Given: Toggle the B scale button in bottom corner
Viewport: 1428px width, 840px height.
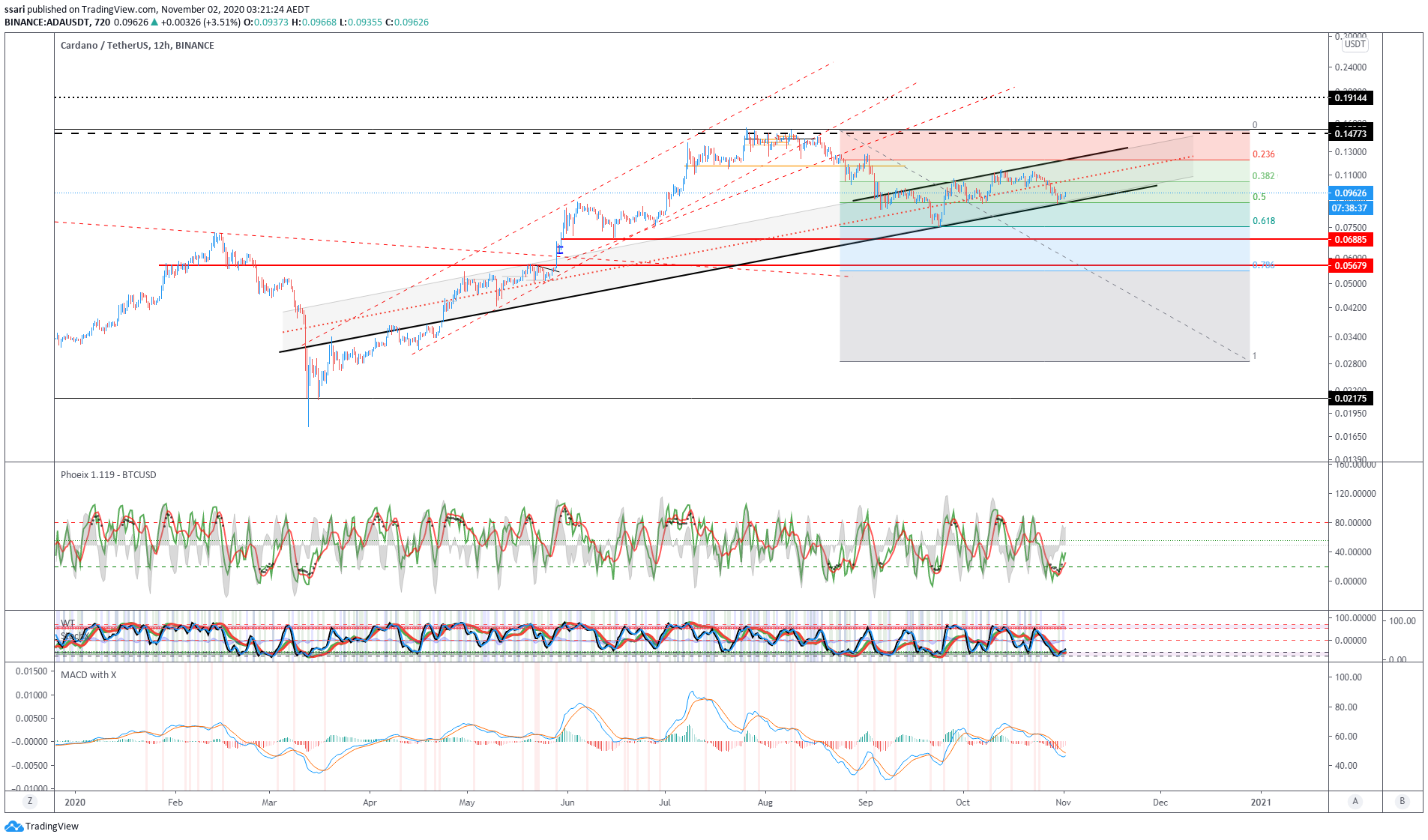Looking at the screenshot, I should coord(1402,801).
